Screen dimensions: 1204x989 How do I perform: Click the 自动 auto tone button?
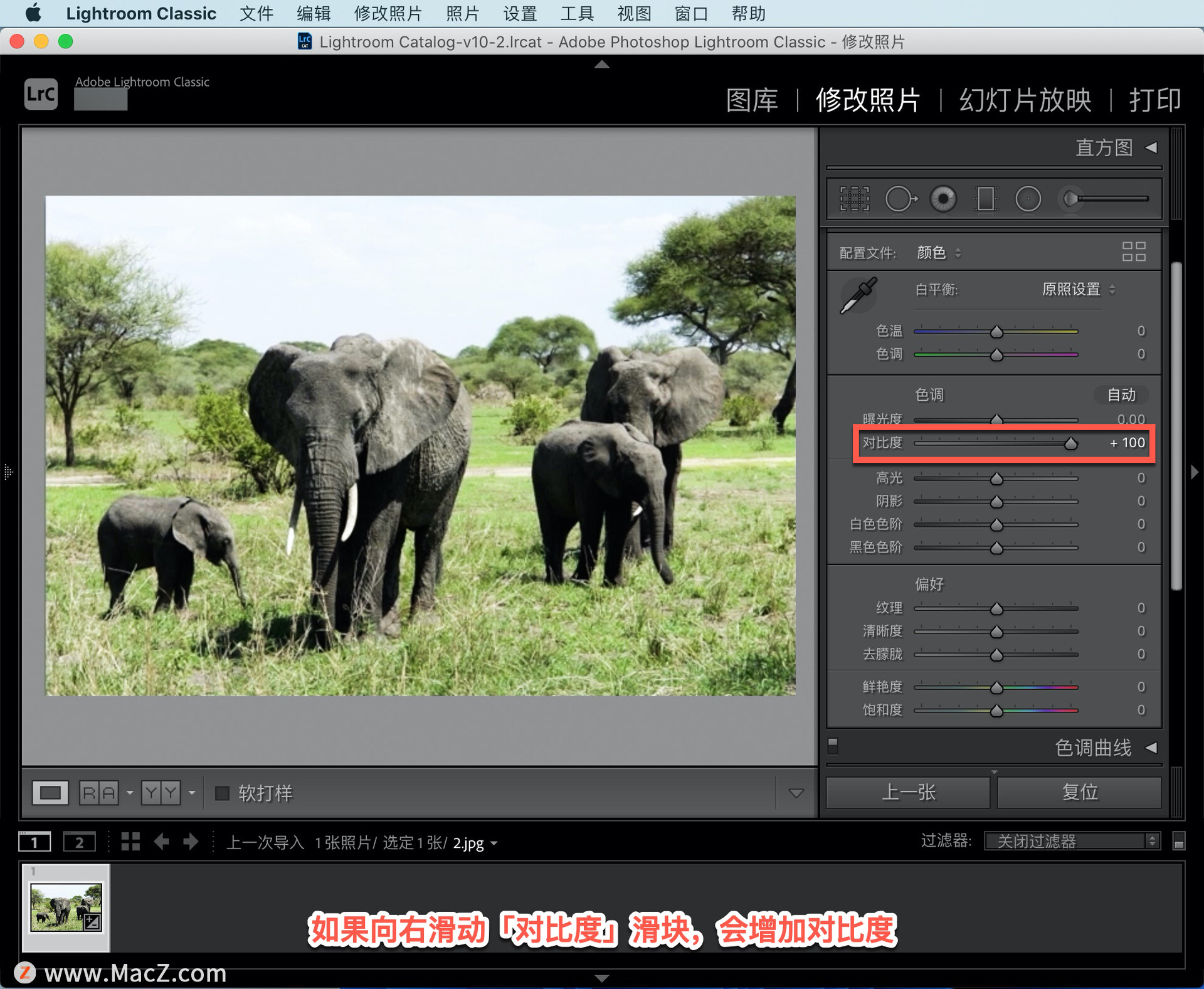coord(1121,394)
